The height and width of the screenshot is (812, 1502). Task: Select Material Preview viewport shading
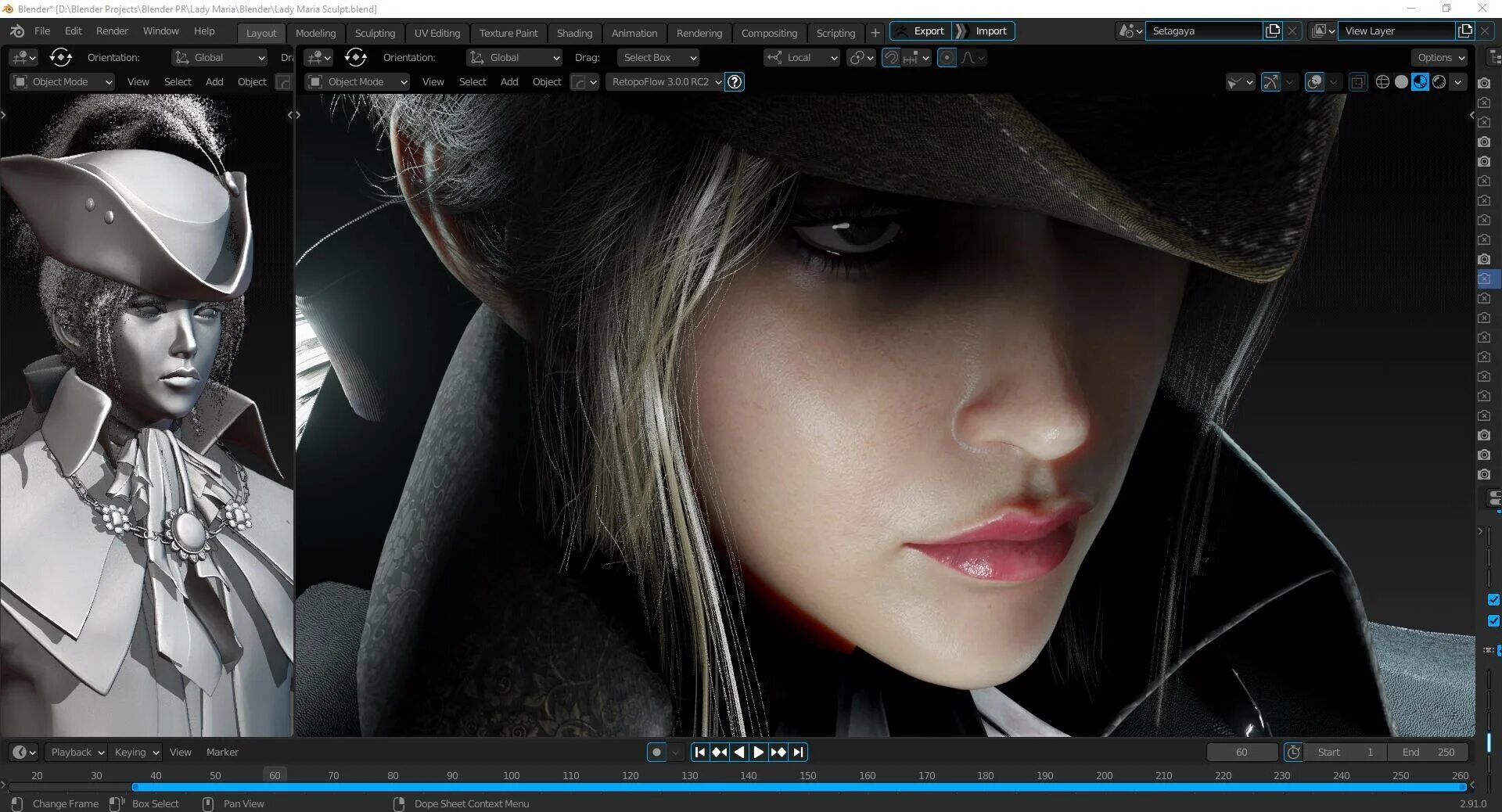(x=1420, y=81)
